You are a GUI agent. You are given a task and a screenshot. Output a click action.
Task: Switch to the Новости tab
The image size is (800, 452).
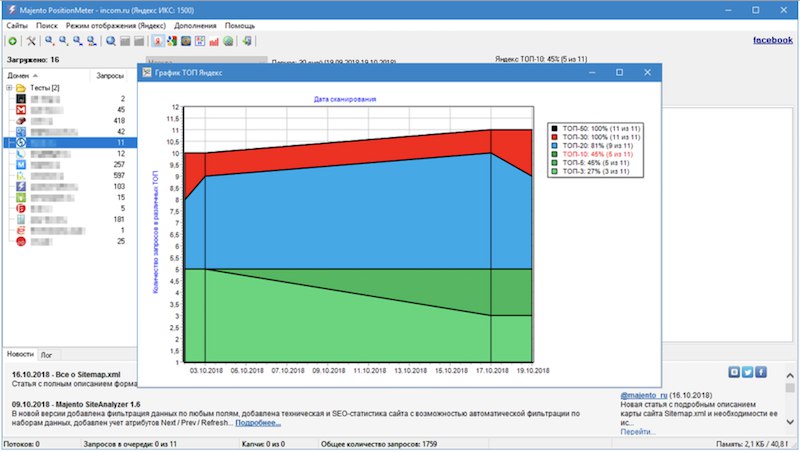point(20,354)
